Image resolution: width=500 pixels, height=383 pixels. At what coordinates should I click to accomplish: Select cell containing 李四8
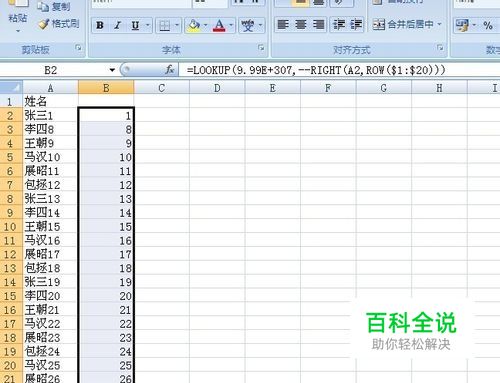pyautogui.click(x=50, y=129)
